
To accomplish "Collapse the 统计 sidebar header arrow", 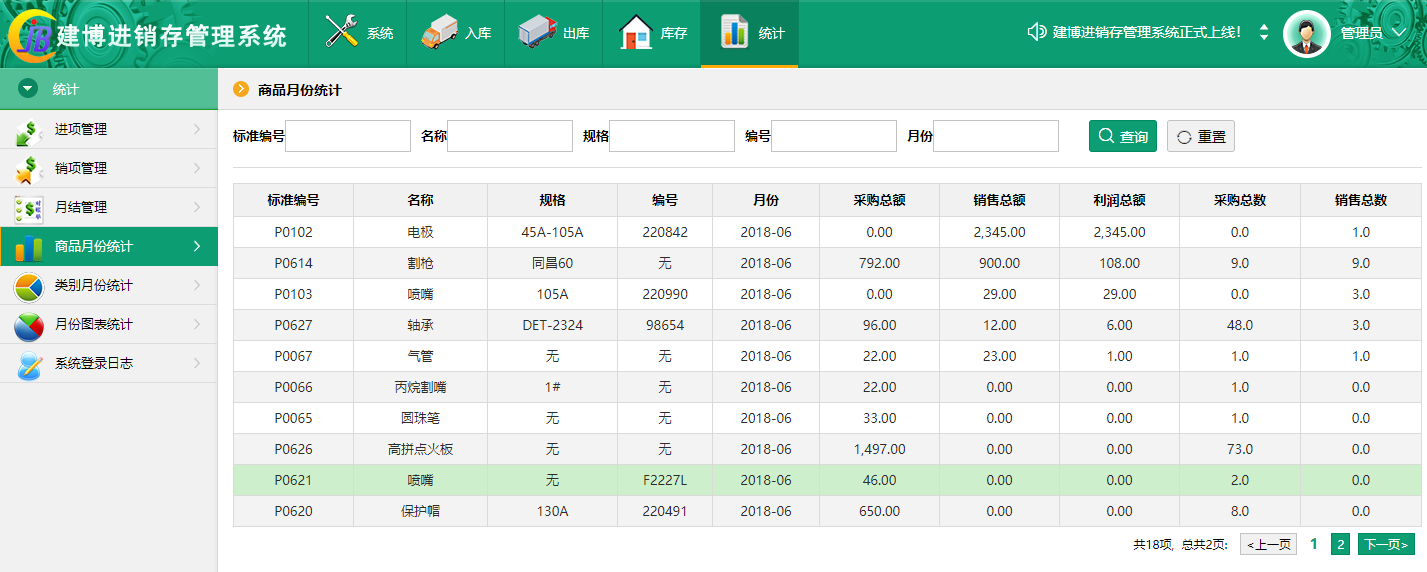I will [28, 89].
